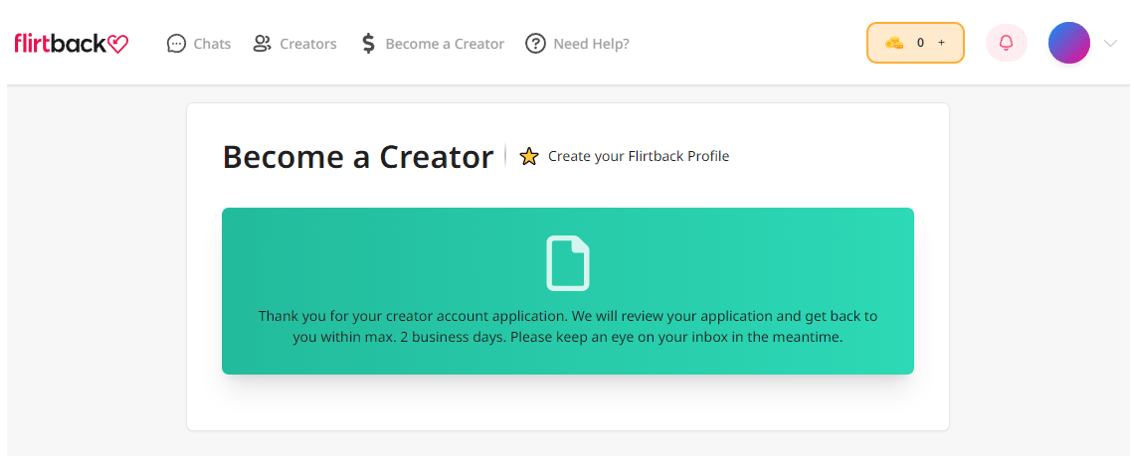Image resolution: width=1134 pixels, height=463 pixels.
Task: Click the dollar sign icon
Action: (x=368, y=43)
